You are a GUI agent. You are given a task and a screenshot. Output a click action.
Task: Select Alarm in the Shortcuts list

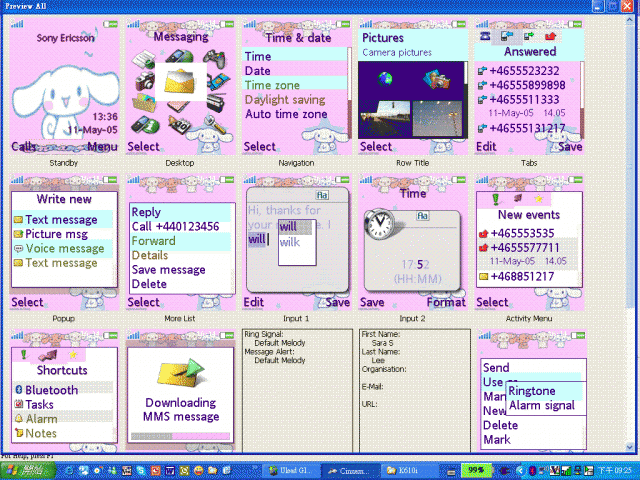click(63, 419)
